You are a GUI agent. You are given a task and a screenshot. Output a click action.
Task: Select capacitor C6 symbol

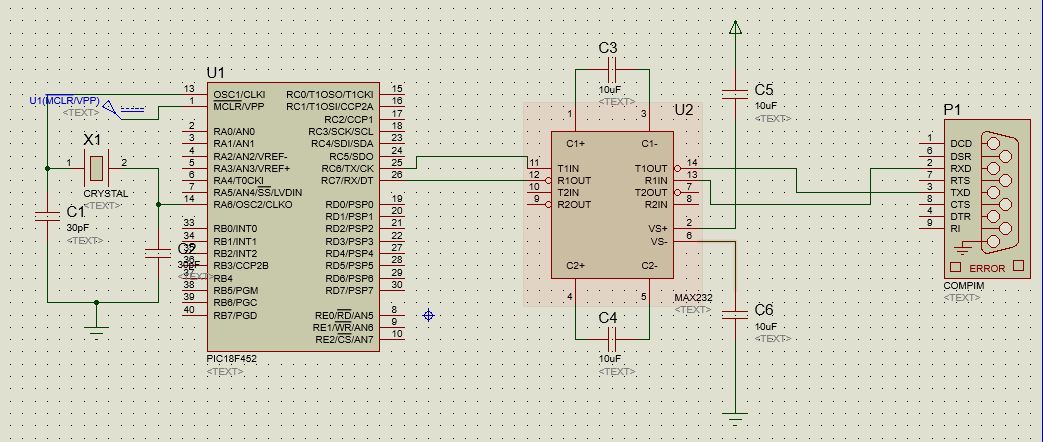[735, 314]
